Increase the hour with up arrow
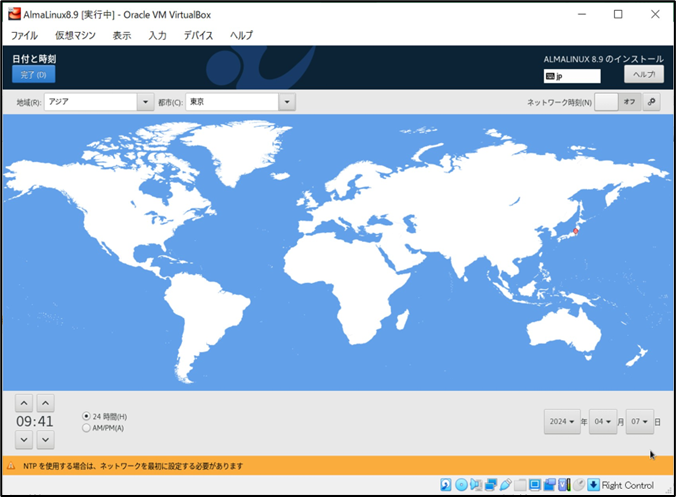Screen dimensions: 676x497 point(24,403)
